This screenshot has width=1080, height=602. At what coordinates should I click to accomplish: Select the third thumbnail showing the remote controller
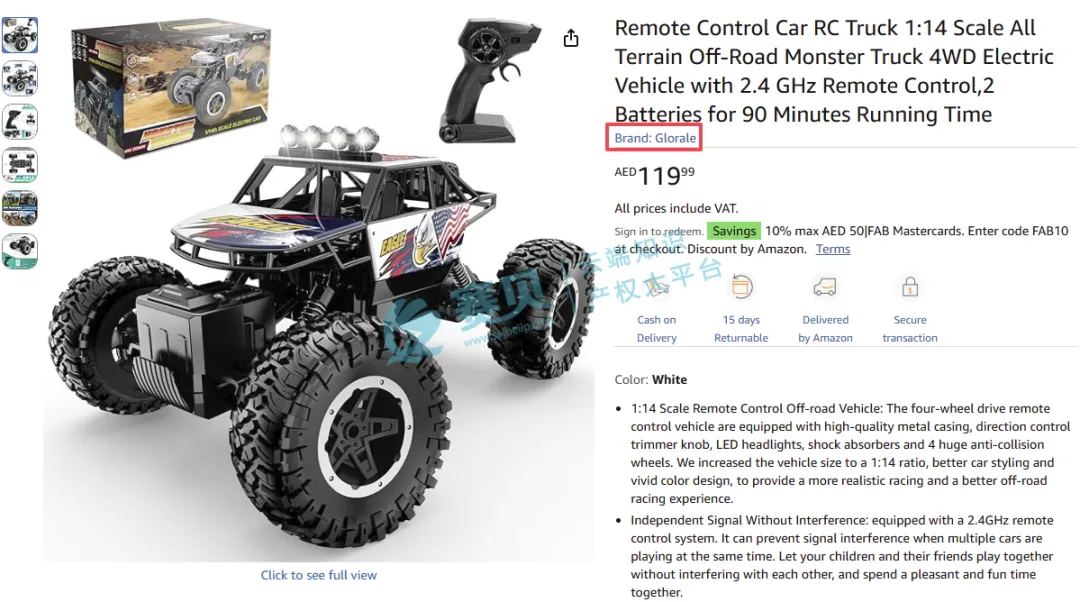click(20, 121)
